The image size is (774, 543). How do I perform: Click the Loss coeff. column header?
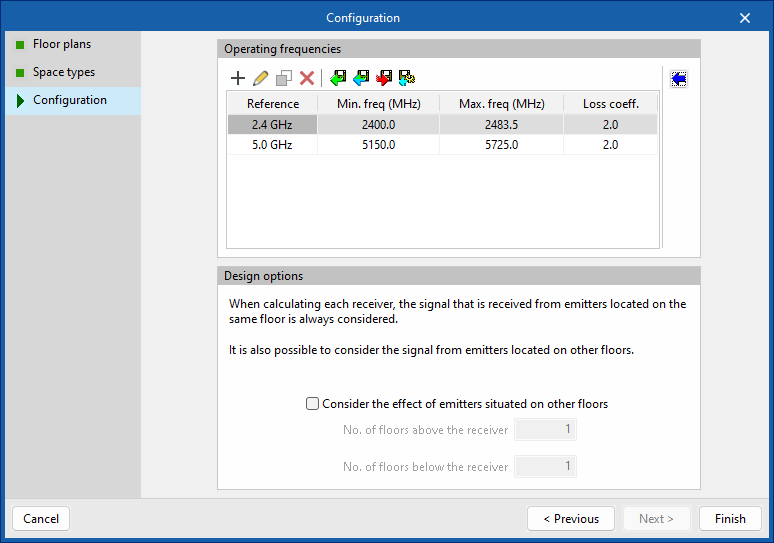pos(611,104)
